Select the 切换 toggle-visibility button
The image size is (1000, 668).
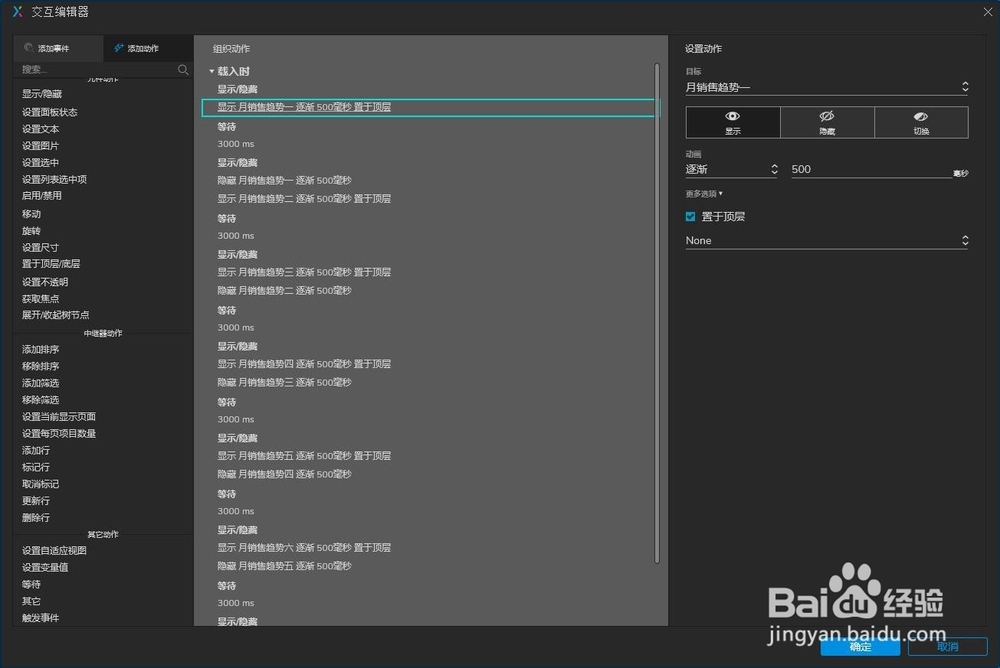tap(921, 122)
